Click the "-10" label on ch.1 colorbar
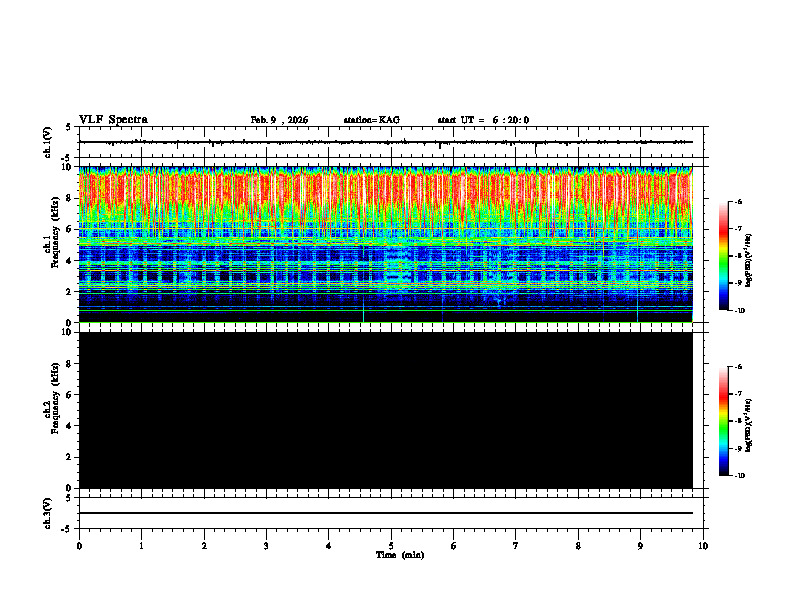 click(x=739, y=311)
